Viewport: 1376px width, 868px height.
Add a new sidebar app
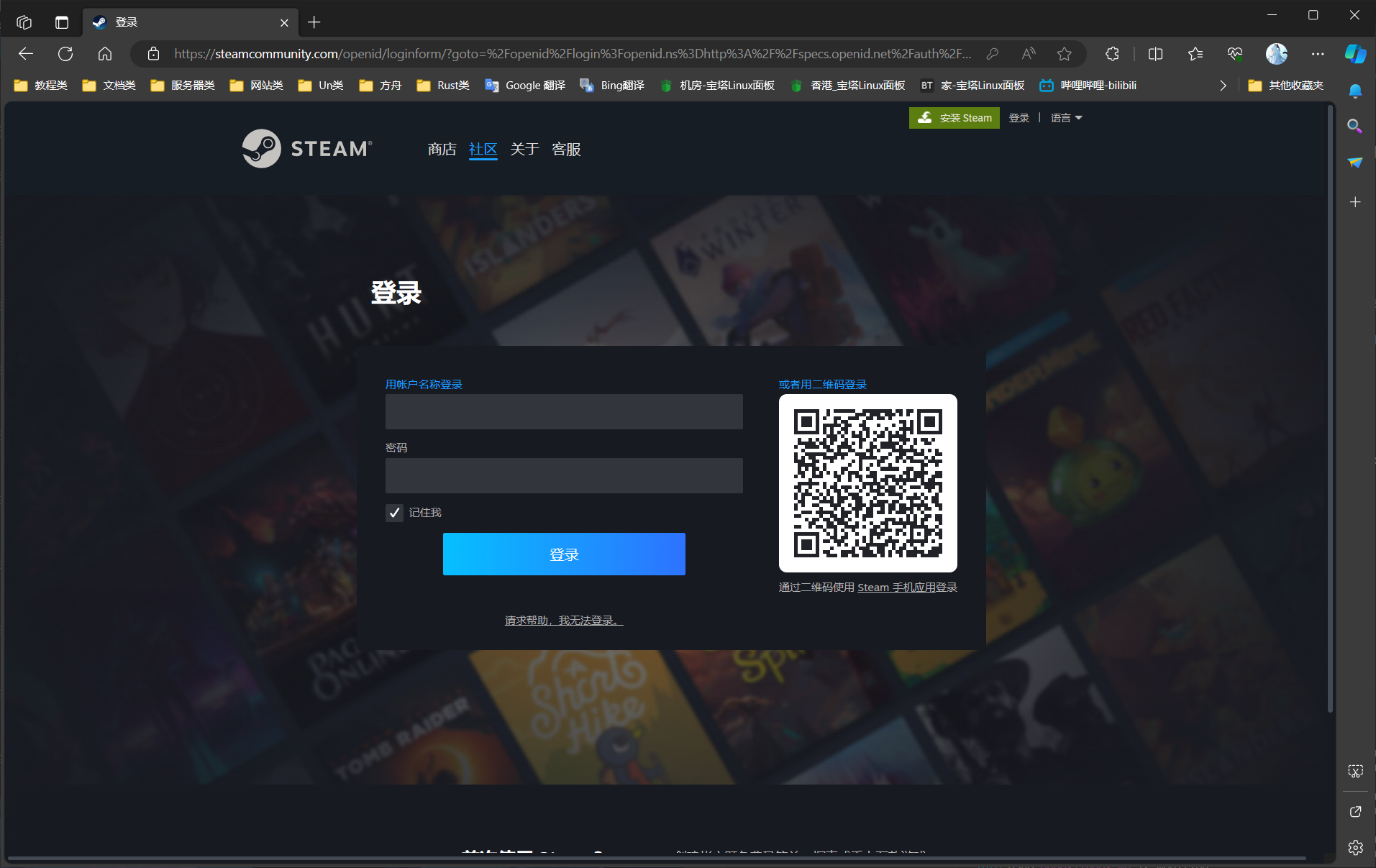[x=1355, y=202]
